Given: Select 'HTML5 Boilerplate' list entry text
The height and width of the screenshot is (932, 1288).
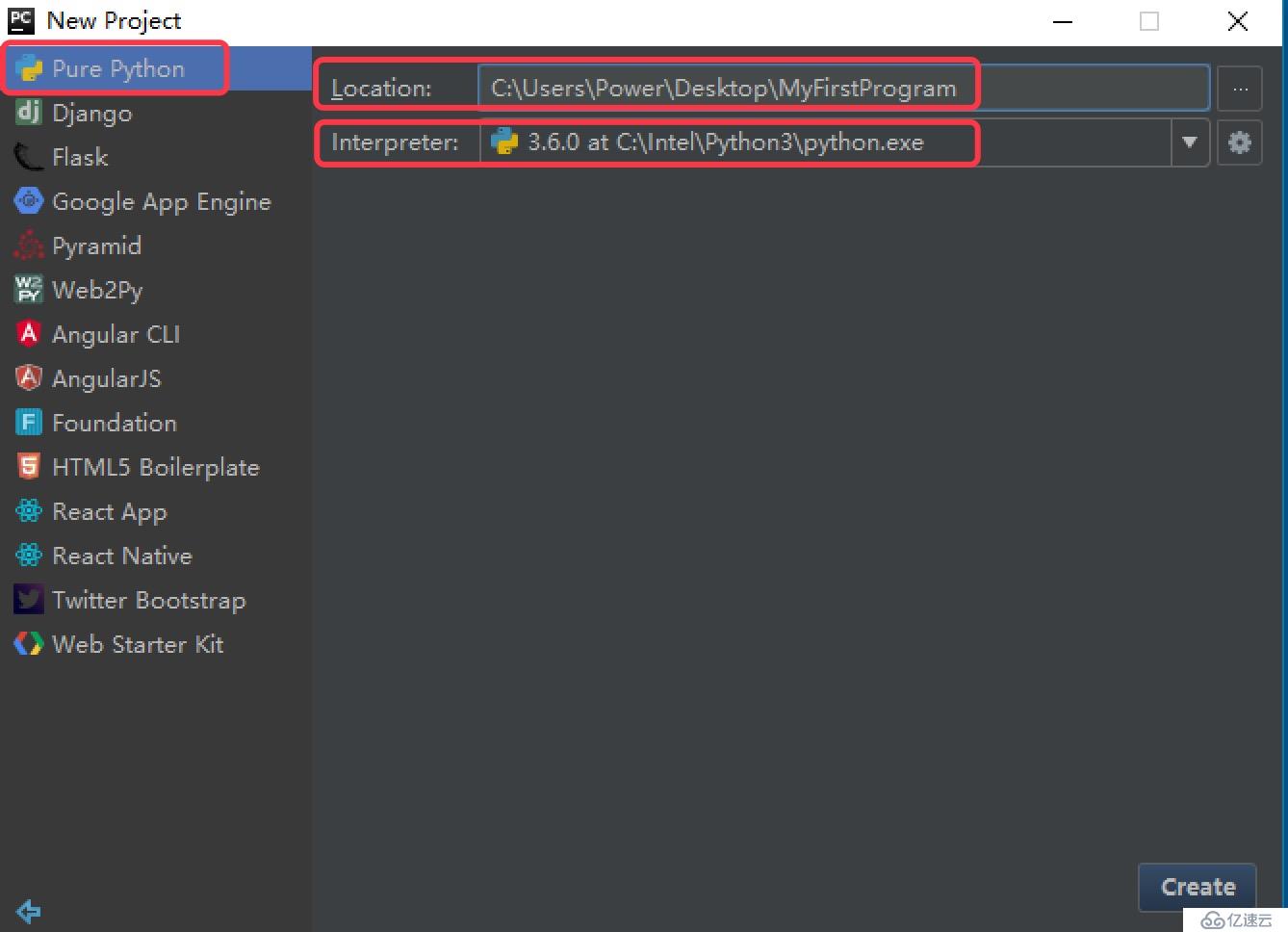Looking at the screenshot, I should (156, 468).
